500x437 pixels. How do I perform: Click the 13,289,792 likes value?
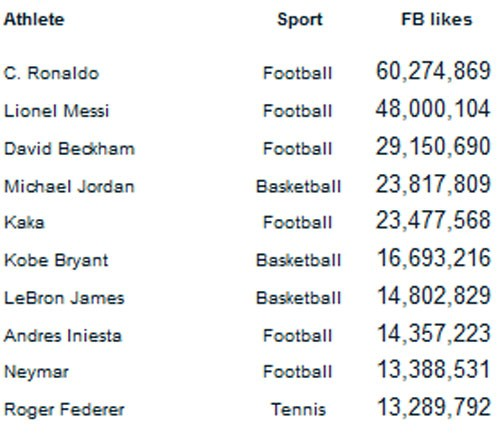tap(434, 407)
